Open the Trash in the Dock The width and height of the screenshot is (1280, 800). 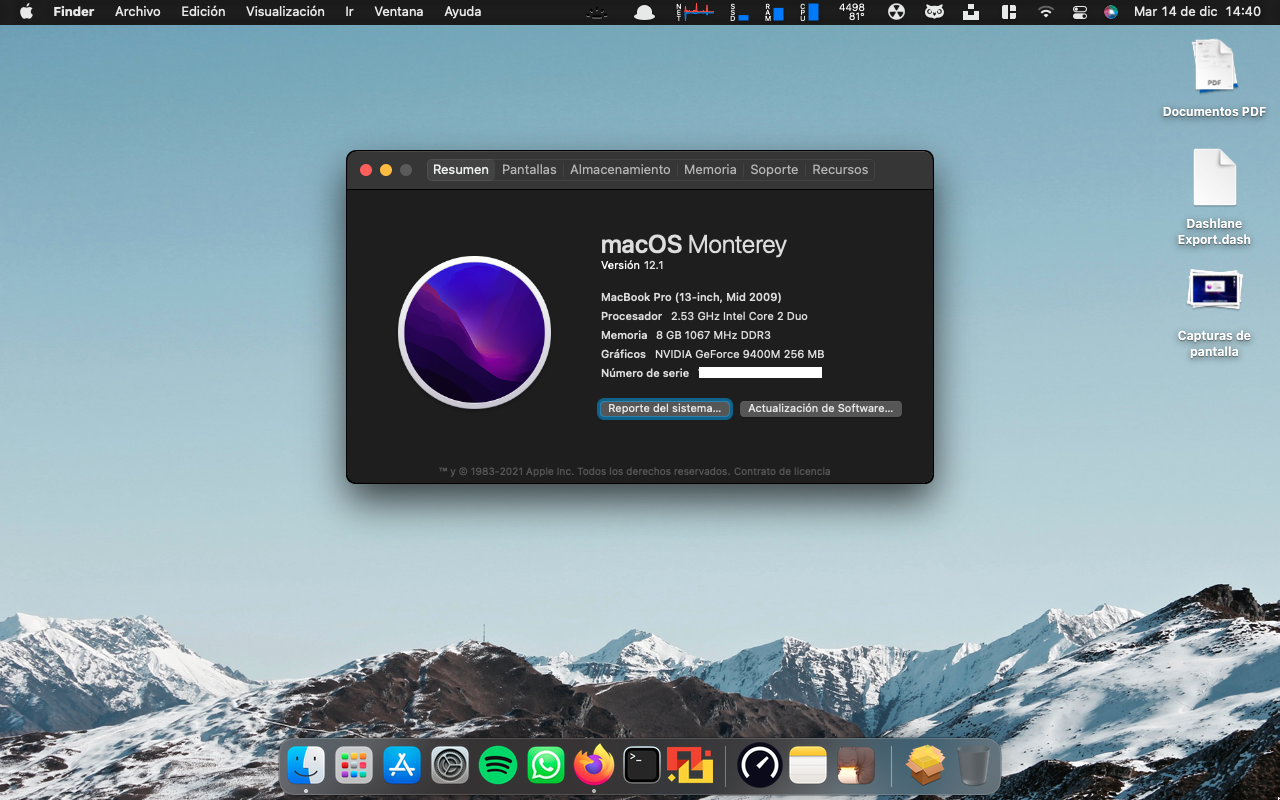[974, 766]
